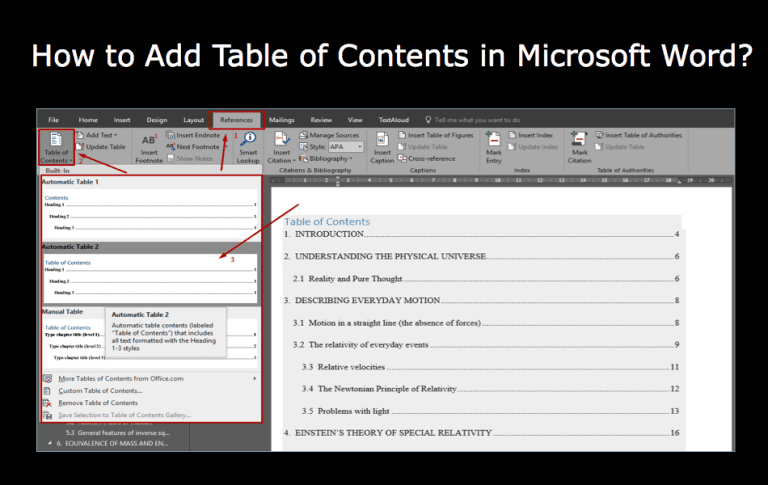Switch to the Review tab
Viewport: 768px width, 485px height.
(321, 120)
